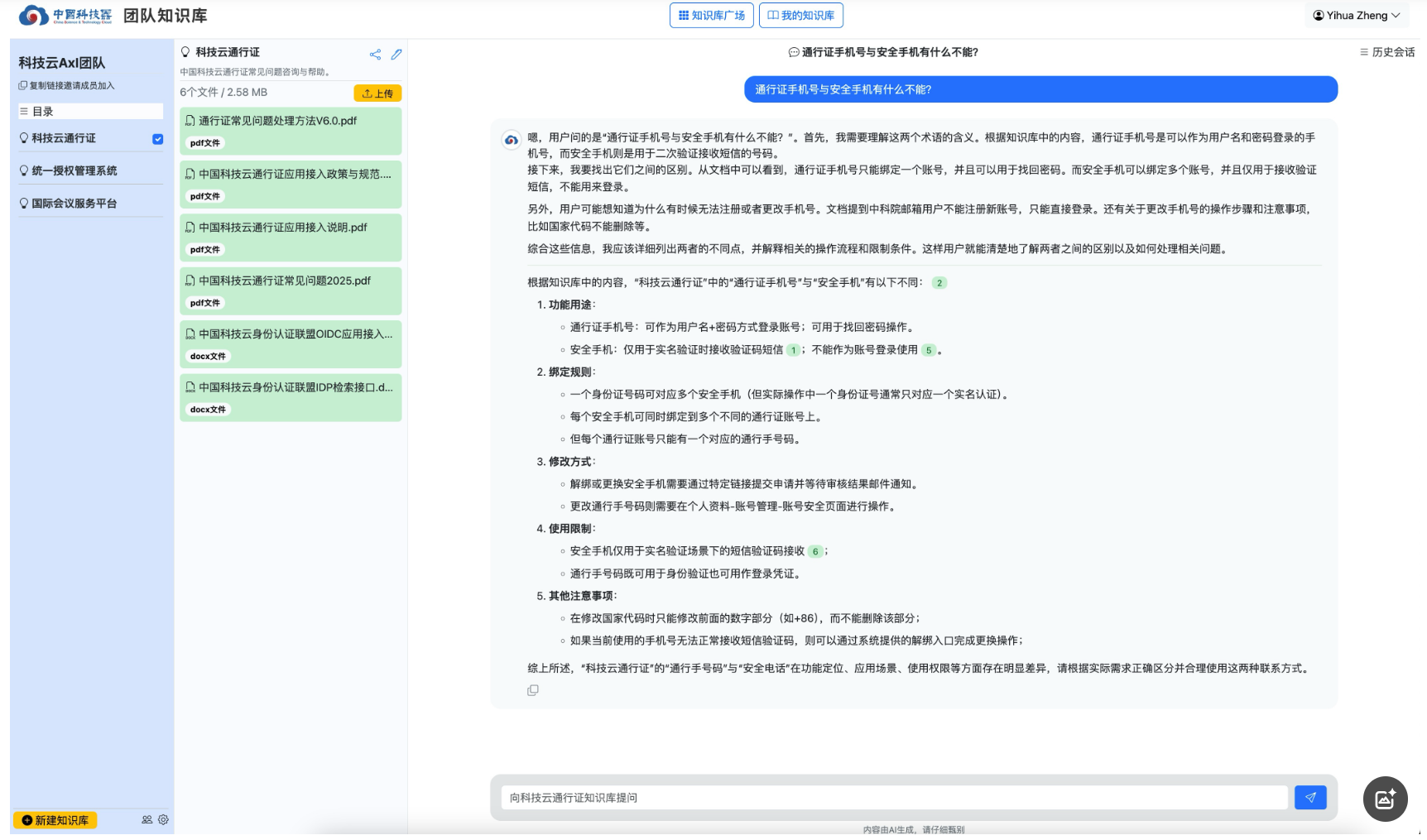Copy the answer with copy icon
The height and width of the screenshot is (840, 1427).
[x=533, y=690]
